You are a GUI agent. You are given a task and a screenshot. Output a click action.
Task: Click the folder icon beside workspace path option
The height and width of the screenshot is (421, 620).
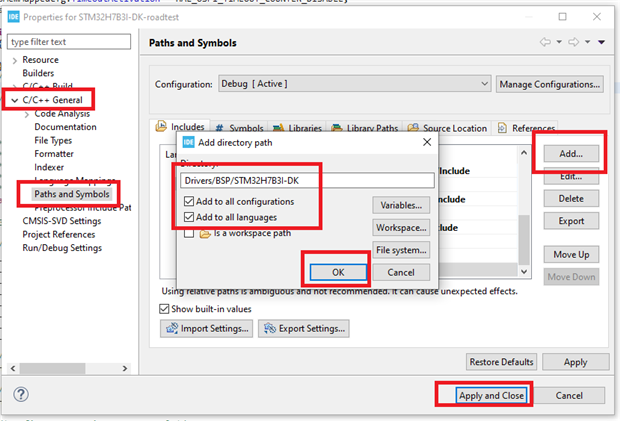click(x=205, y=234)
